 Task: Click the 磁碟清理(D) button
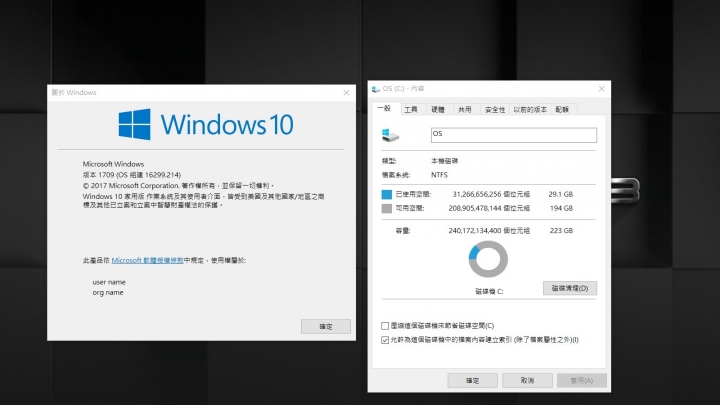(x=570, y=288)
